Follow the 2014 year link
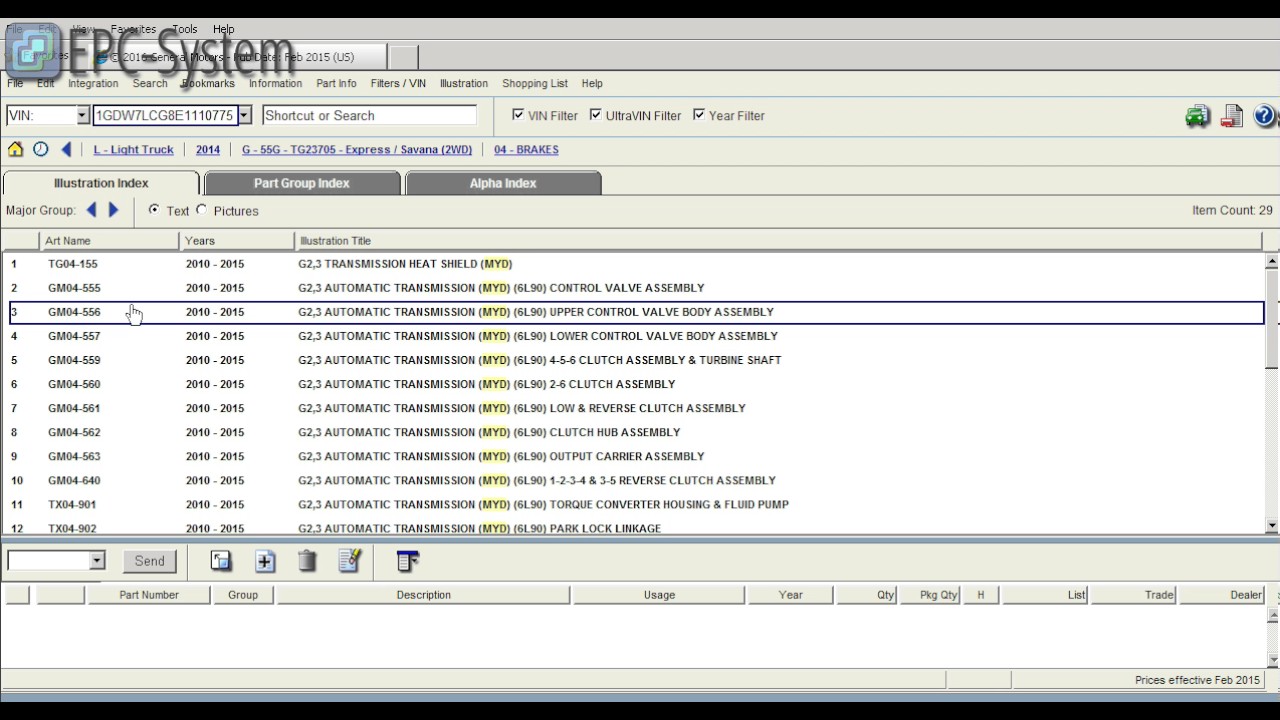This screenshot has height=720, width=1280. point(208,150)
